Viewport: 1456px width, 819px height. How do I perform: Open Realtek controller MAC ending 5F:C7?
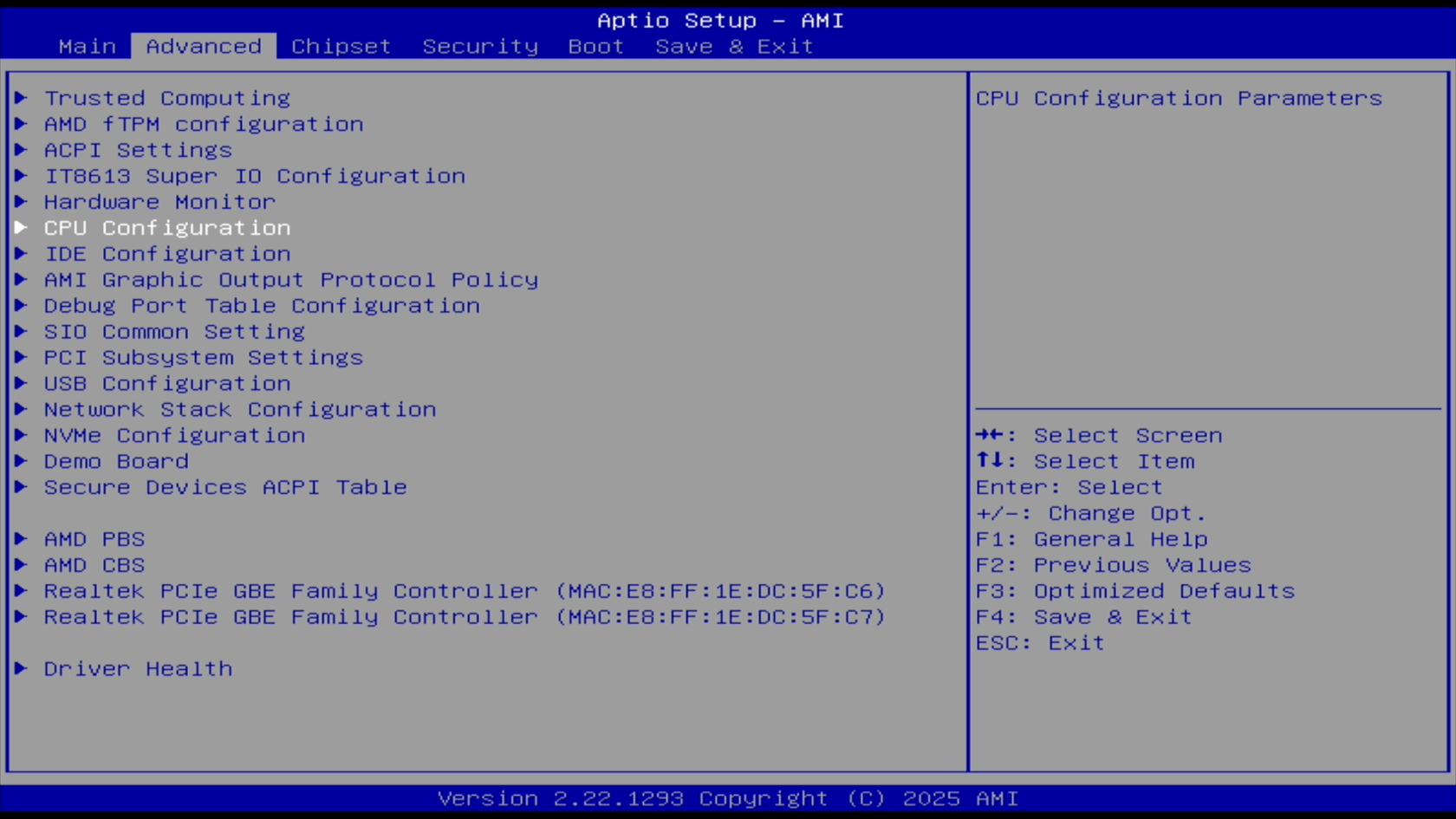pos(465,617)
